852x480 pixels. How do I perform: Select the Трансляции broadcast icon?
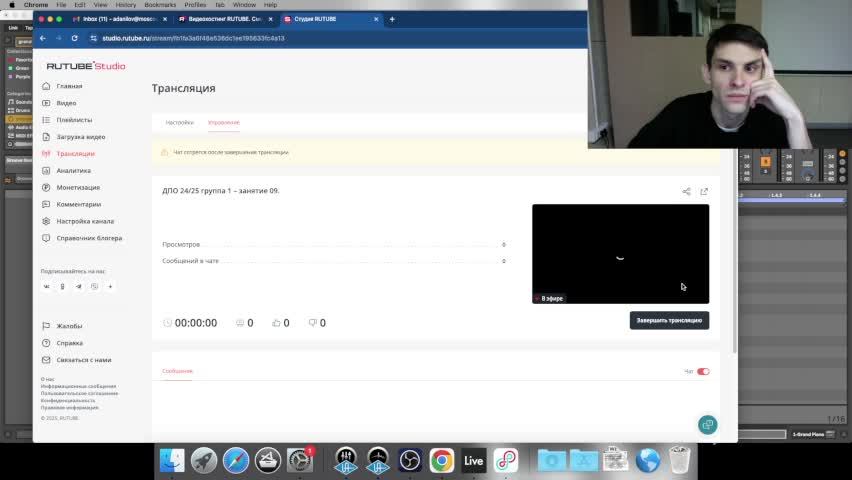coord(46,154)
